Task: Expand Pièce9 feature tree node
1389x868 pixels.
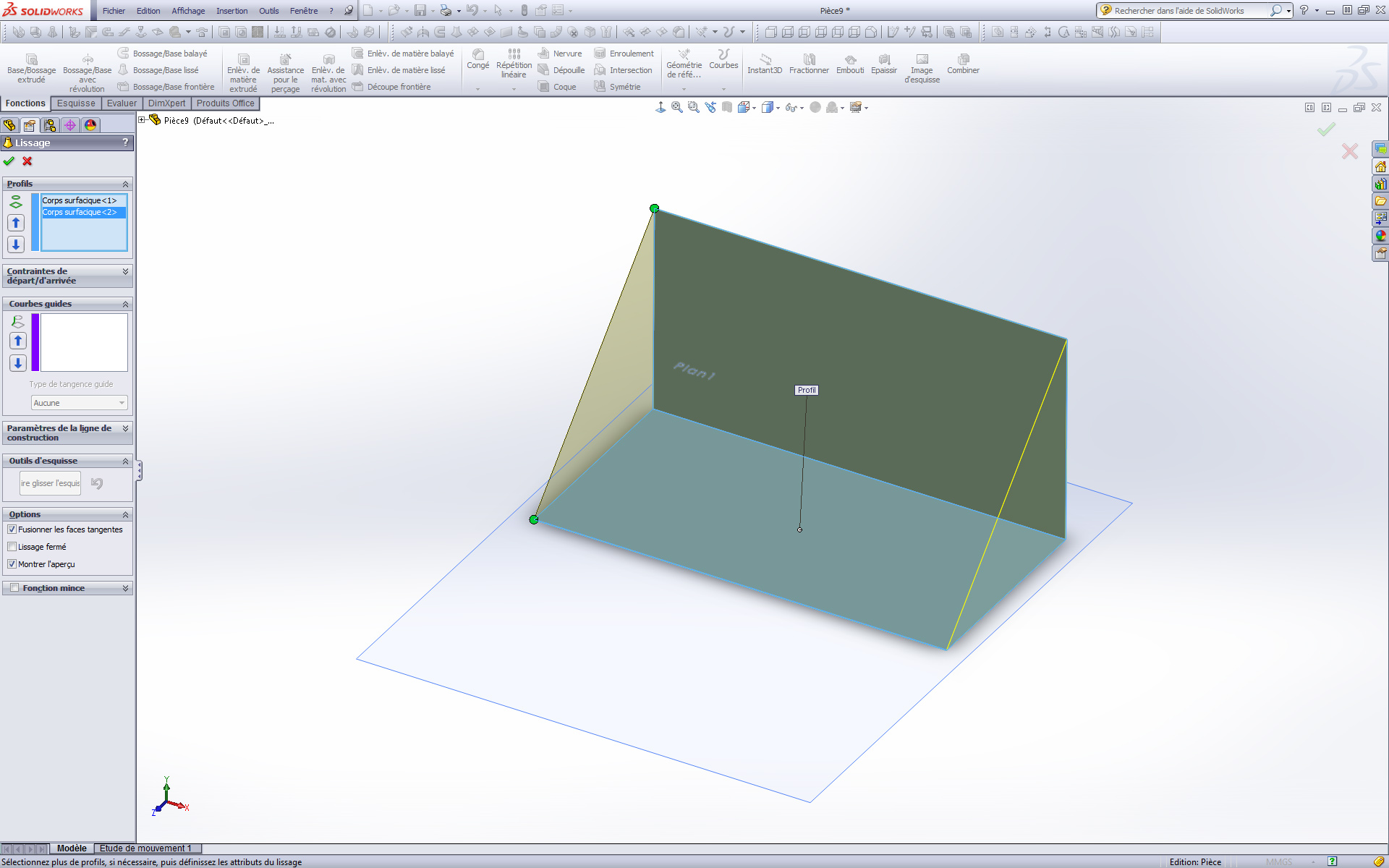Action: 143,120
